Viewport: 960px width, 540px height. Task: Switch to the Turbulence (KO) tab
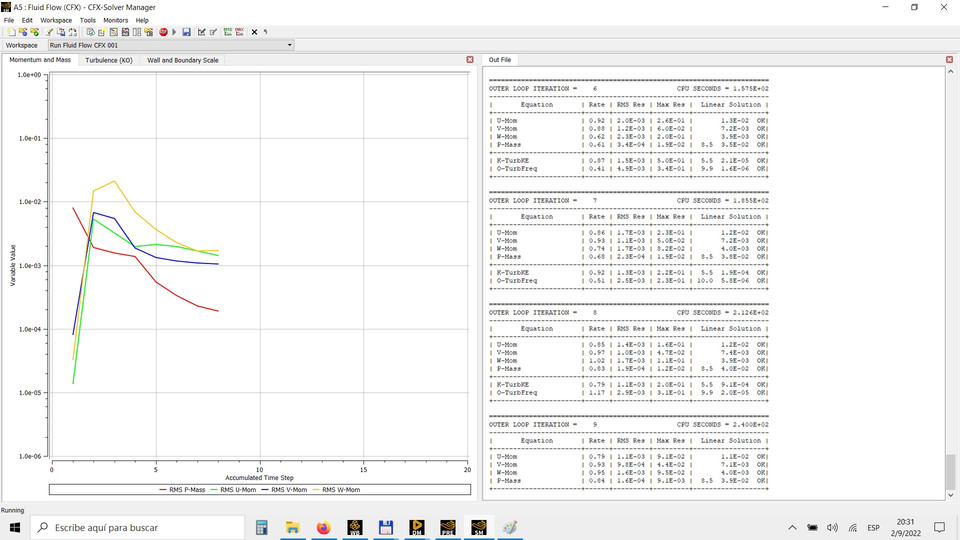point(109,60)
